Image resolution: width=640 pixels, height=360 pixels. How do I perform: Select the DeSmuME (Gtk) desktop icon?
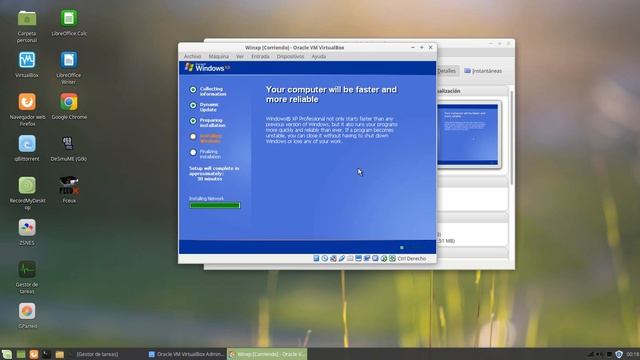pos(69,148)
